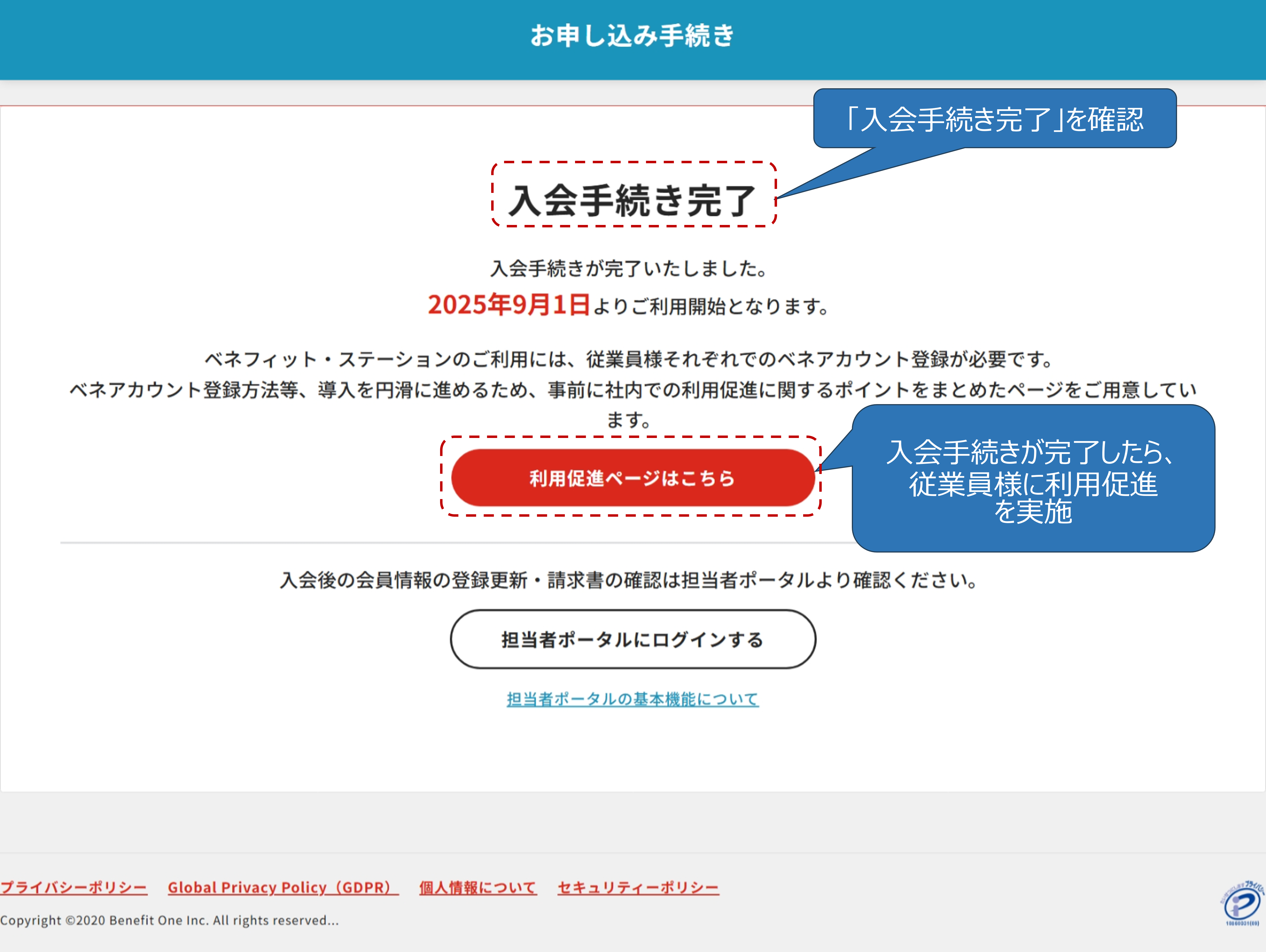This screenshot has width=1266, height=952.
Task: Click the ベネアカウント登録方法等 paragraph line
Action: tap(632, 390)
